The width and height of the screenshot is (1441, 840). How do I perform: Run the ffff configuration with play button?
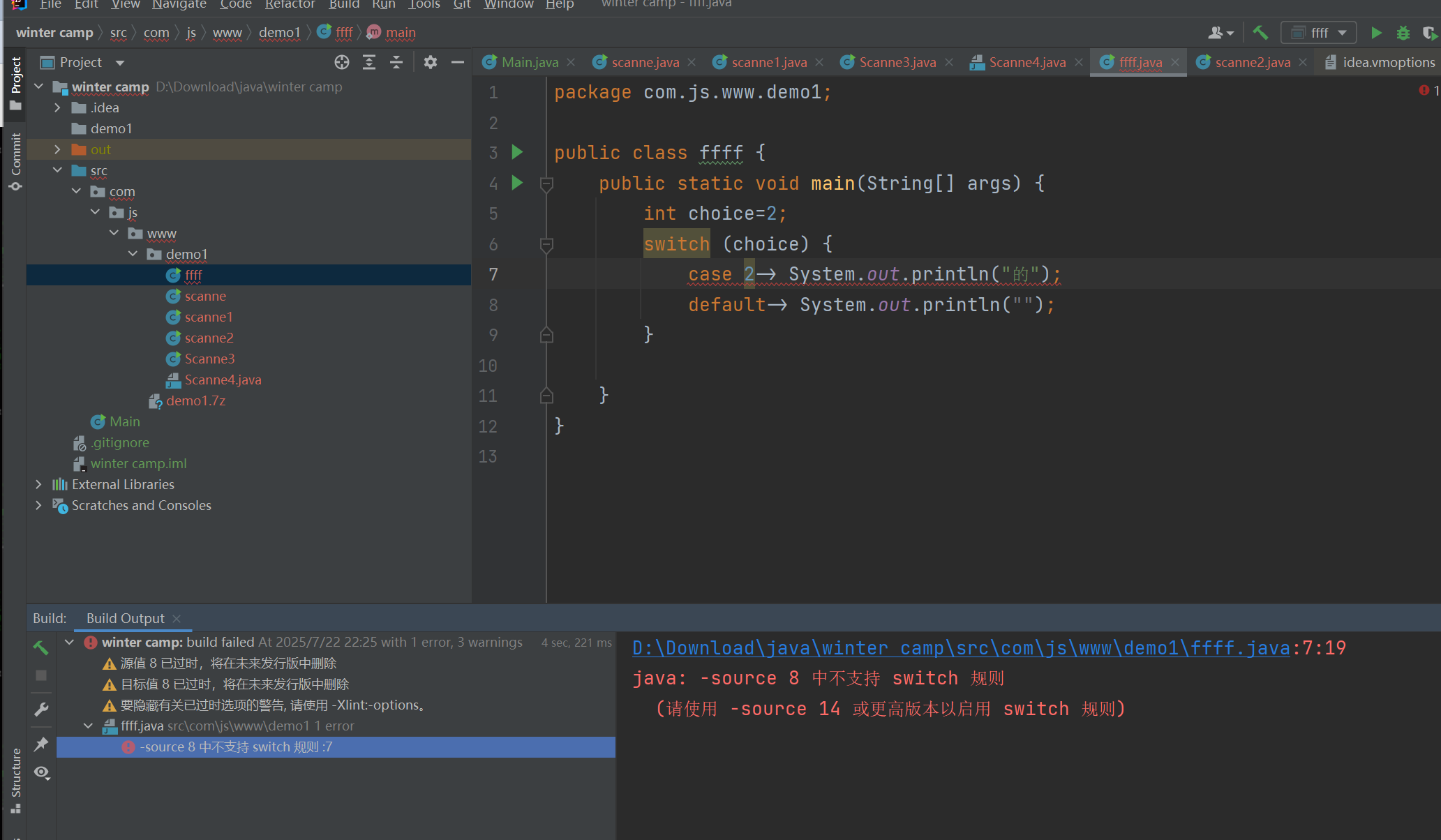coord(1375,33)
